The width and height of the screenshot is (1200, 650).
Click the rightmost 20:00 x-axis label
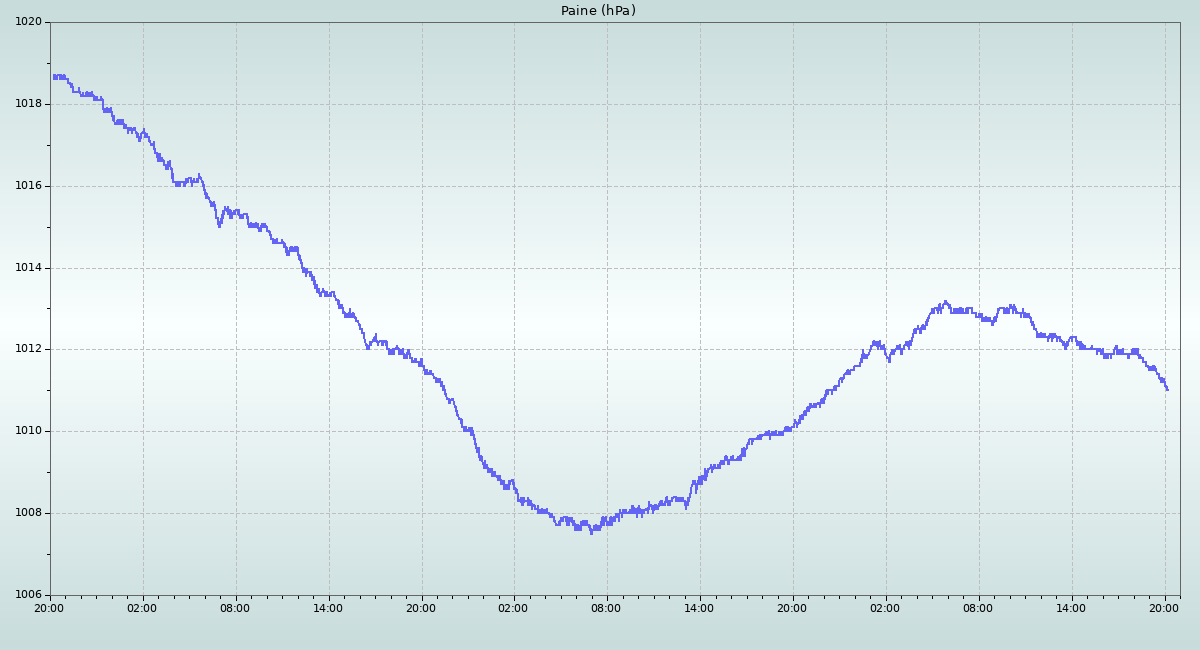tap(1164, 607)
